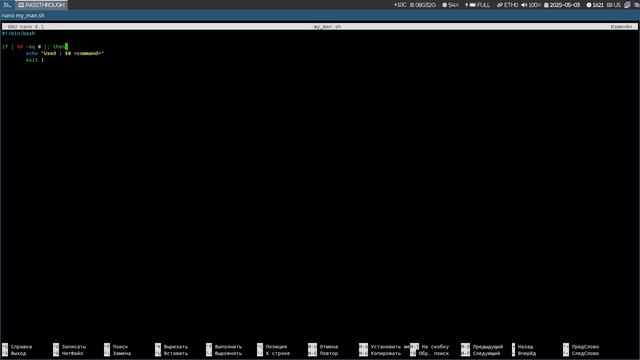This screenshot has height=360, width=640.
Task: Click the 'GNU nano' version title text
Action: (x=26, y=27)
